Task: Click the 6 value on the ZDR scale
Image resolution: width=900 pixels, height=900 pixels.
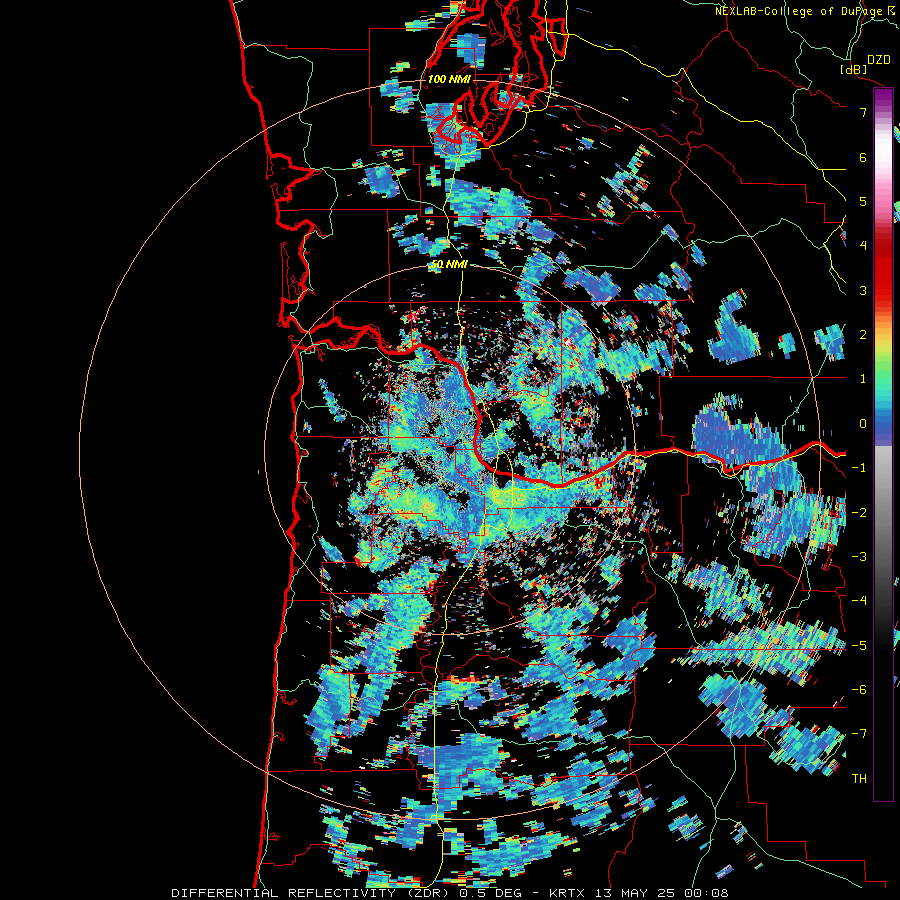Action: (863, 157)
